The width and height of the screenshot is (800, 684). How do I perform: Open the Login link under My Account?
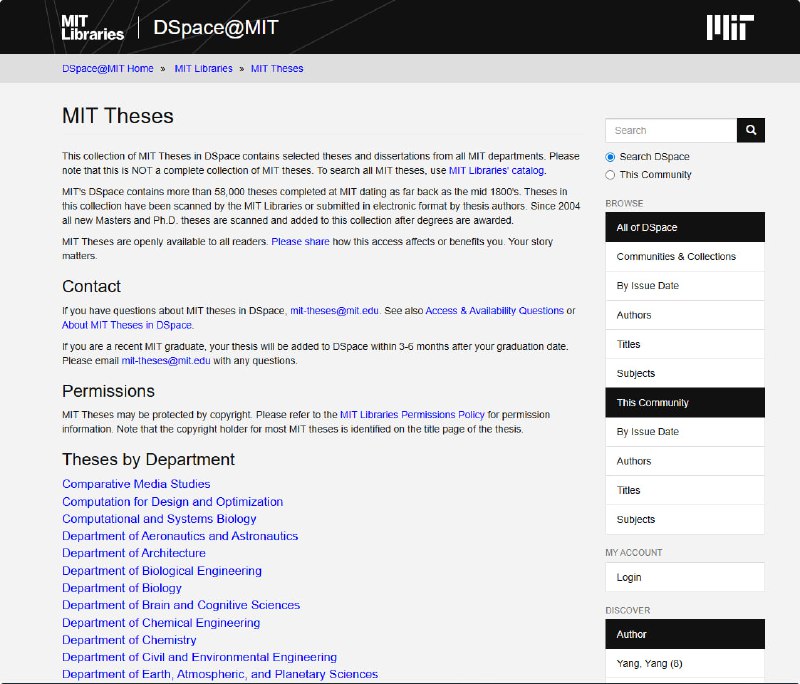629,577
